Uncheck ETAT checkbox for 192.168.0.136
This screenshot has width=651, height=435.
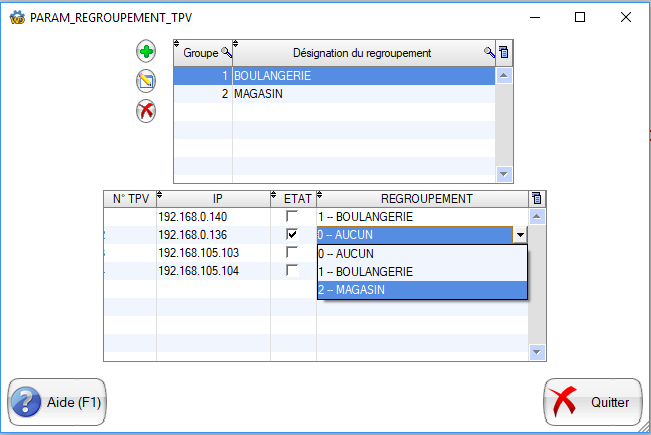point(292,234)
